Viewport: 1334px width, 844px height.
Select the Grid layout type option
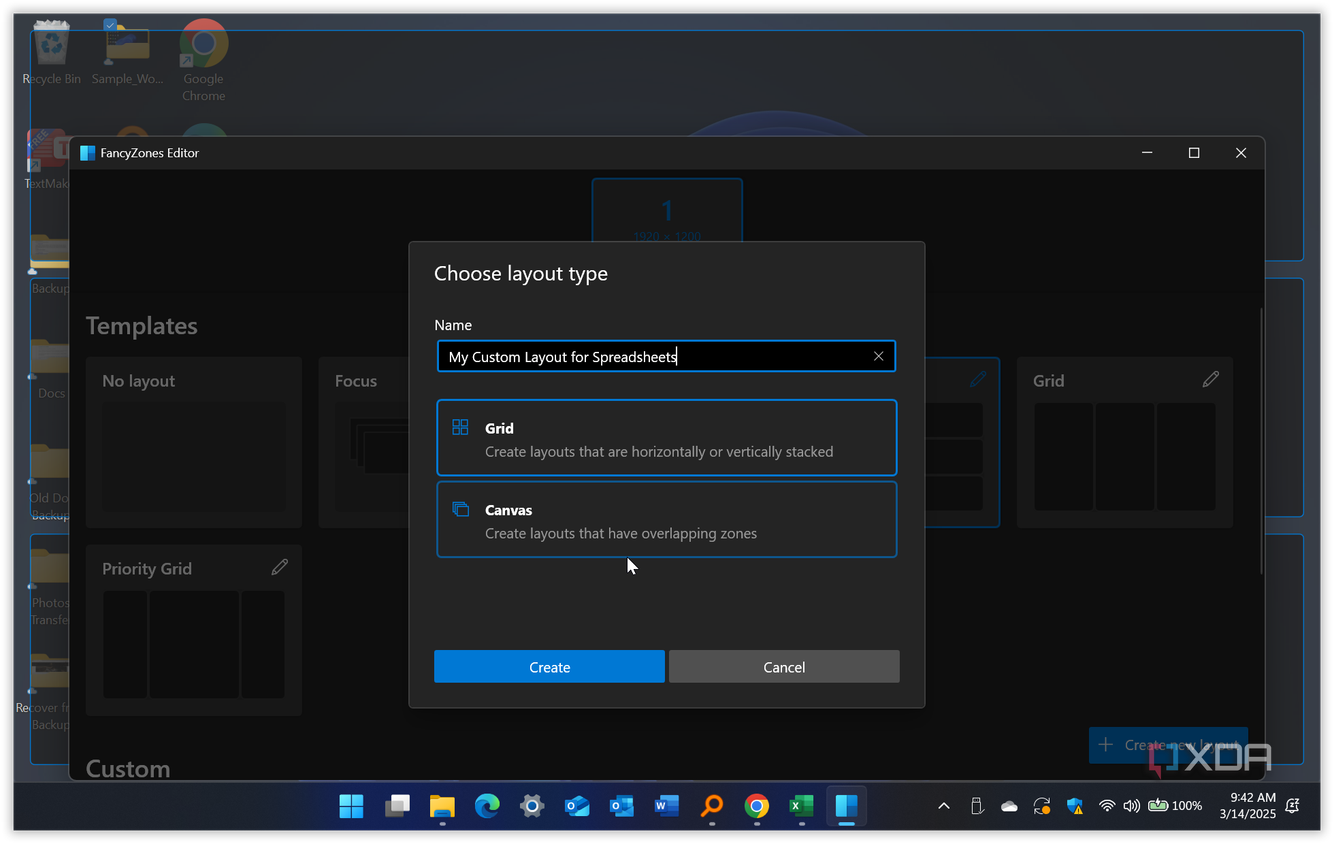click(666, 438)
